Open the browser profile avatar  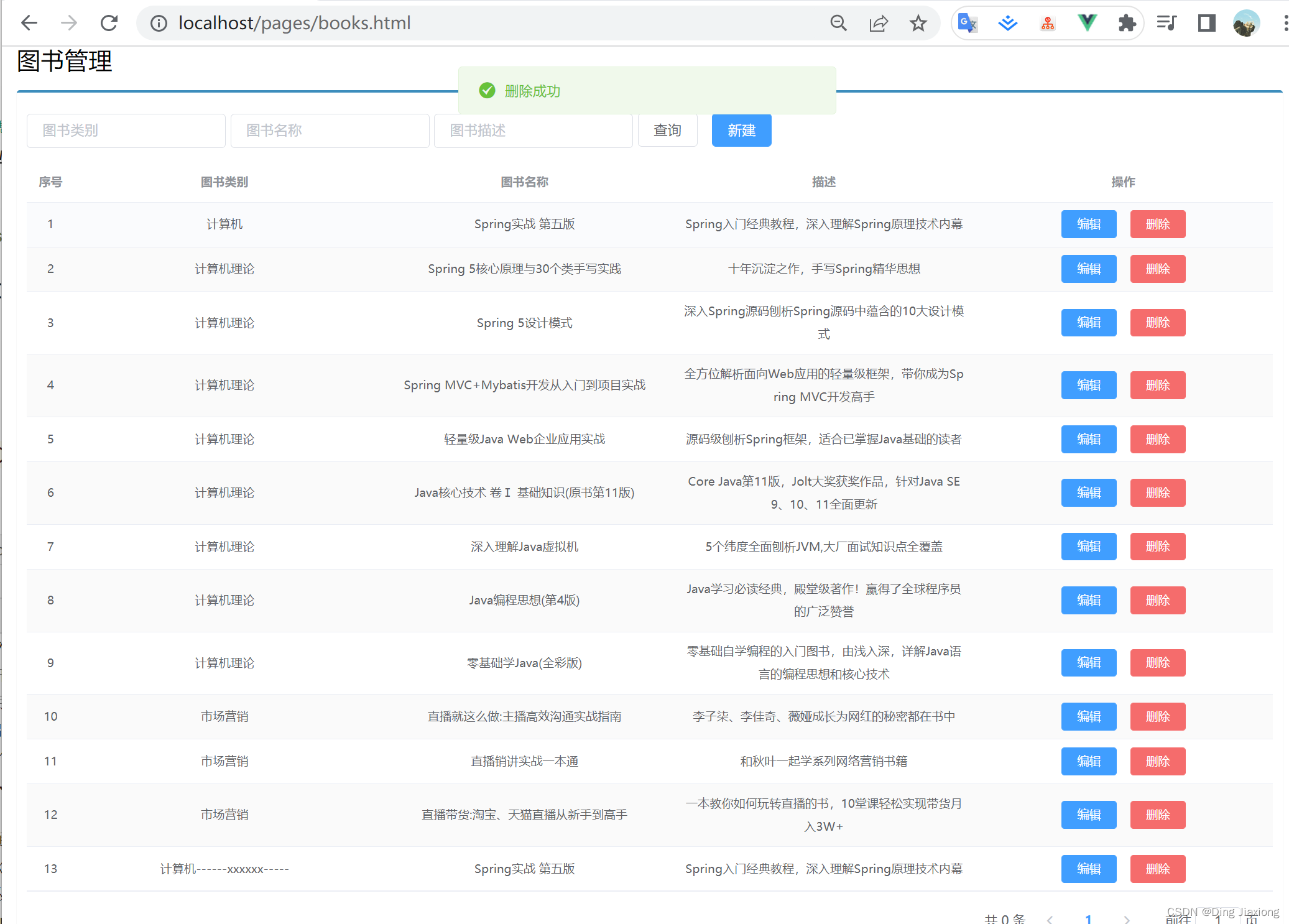(1245, 23)
